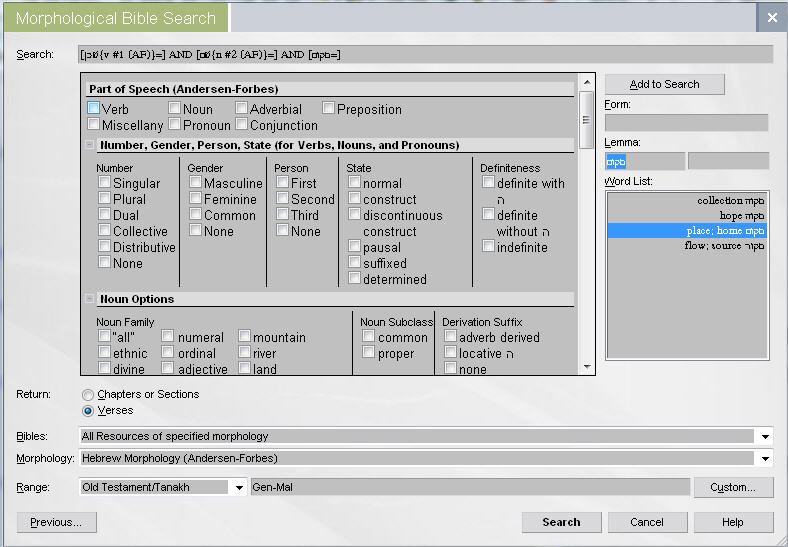Check the Miscellany checkbox

(93, 124)
